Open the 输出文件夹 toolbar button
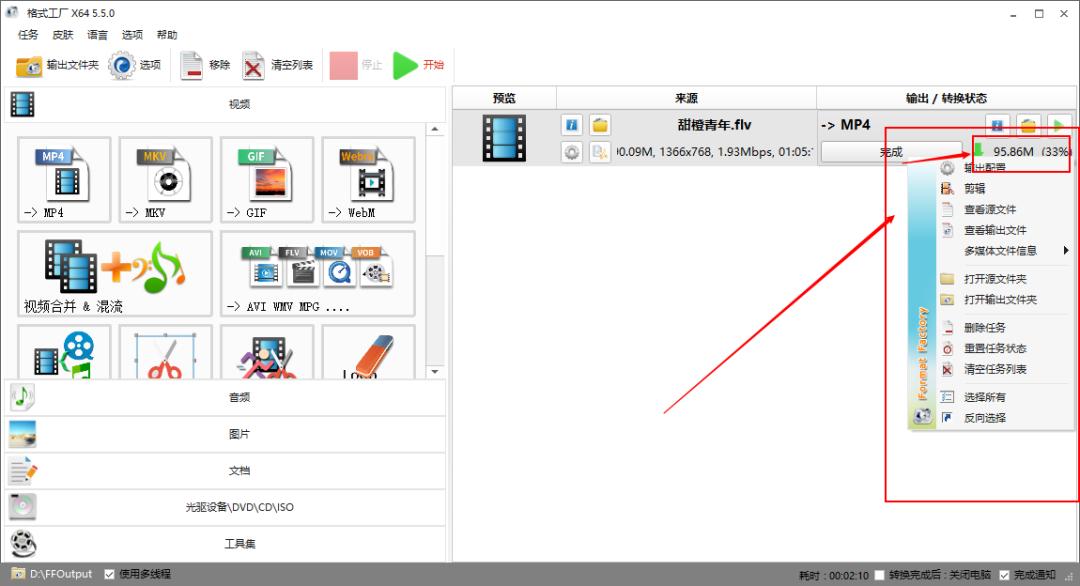1080x586 pixels. point(57,65)
